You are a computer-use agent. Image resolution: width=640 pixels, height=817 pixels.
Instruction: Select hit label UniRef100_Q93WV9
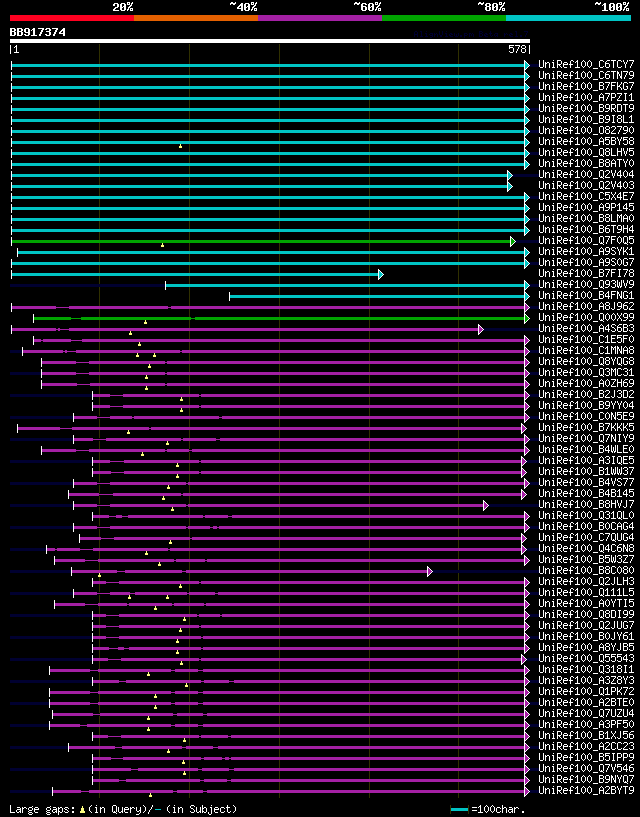(586, 284)
